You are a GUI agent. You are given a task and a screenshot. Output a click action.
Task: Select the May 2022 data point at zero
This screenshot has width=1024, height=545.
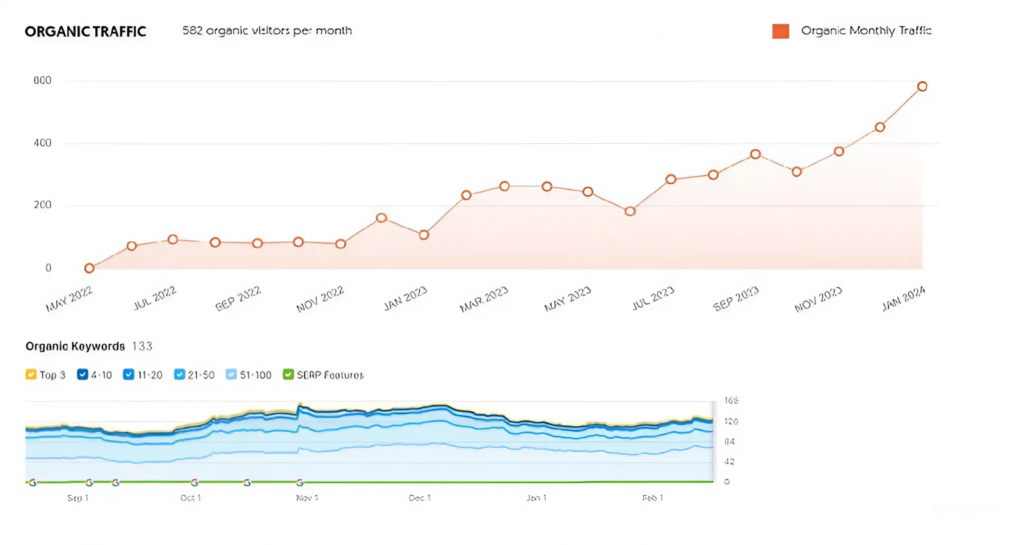(x=90, y=268)
